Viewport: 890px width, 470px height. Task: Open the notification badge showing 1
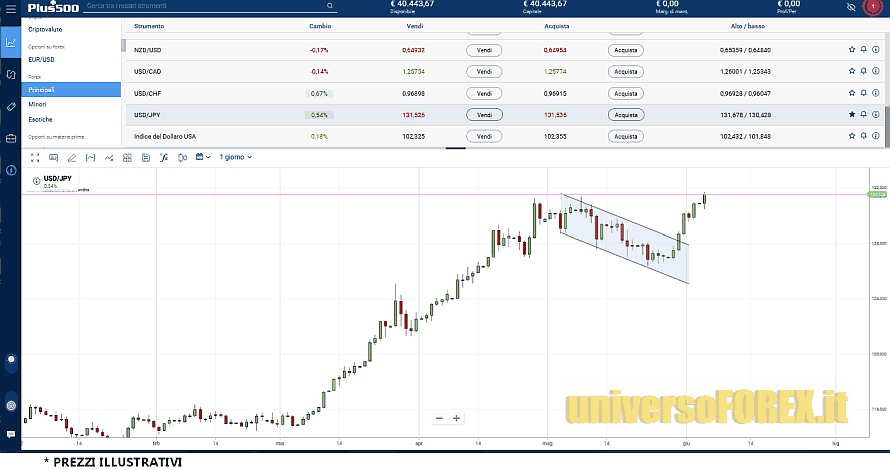pyautogui.click(x=872, y=6)
